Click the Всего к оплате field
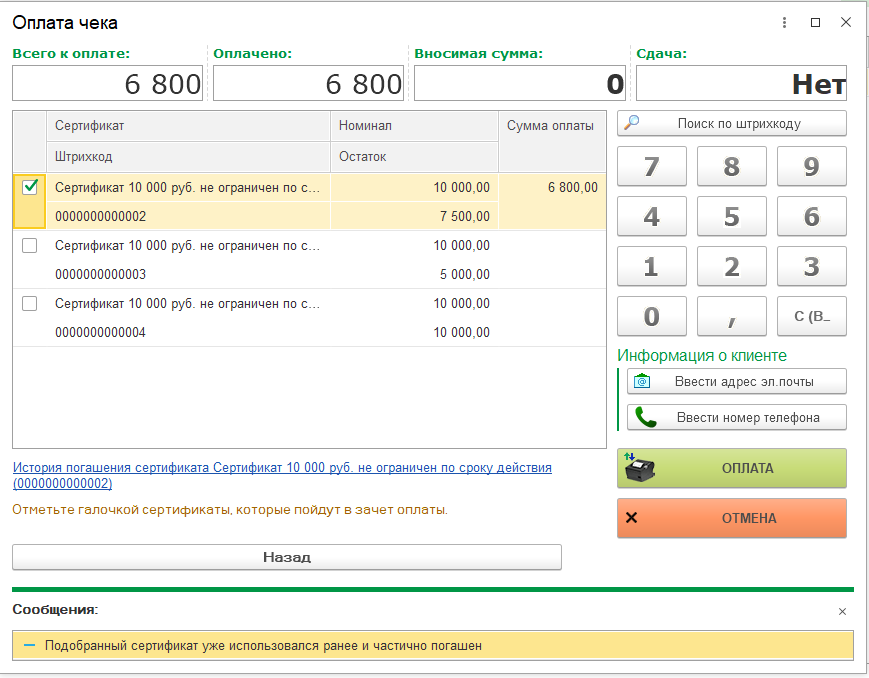Viewport: 869px width, 678px height. [108, 83]
